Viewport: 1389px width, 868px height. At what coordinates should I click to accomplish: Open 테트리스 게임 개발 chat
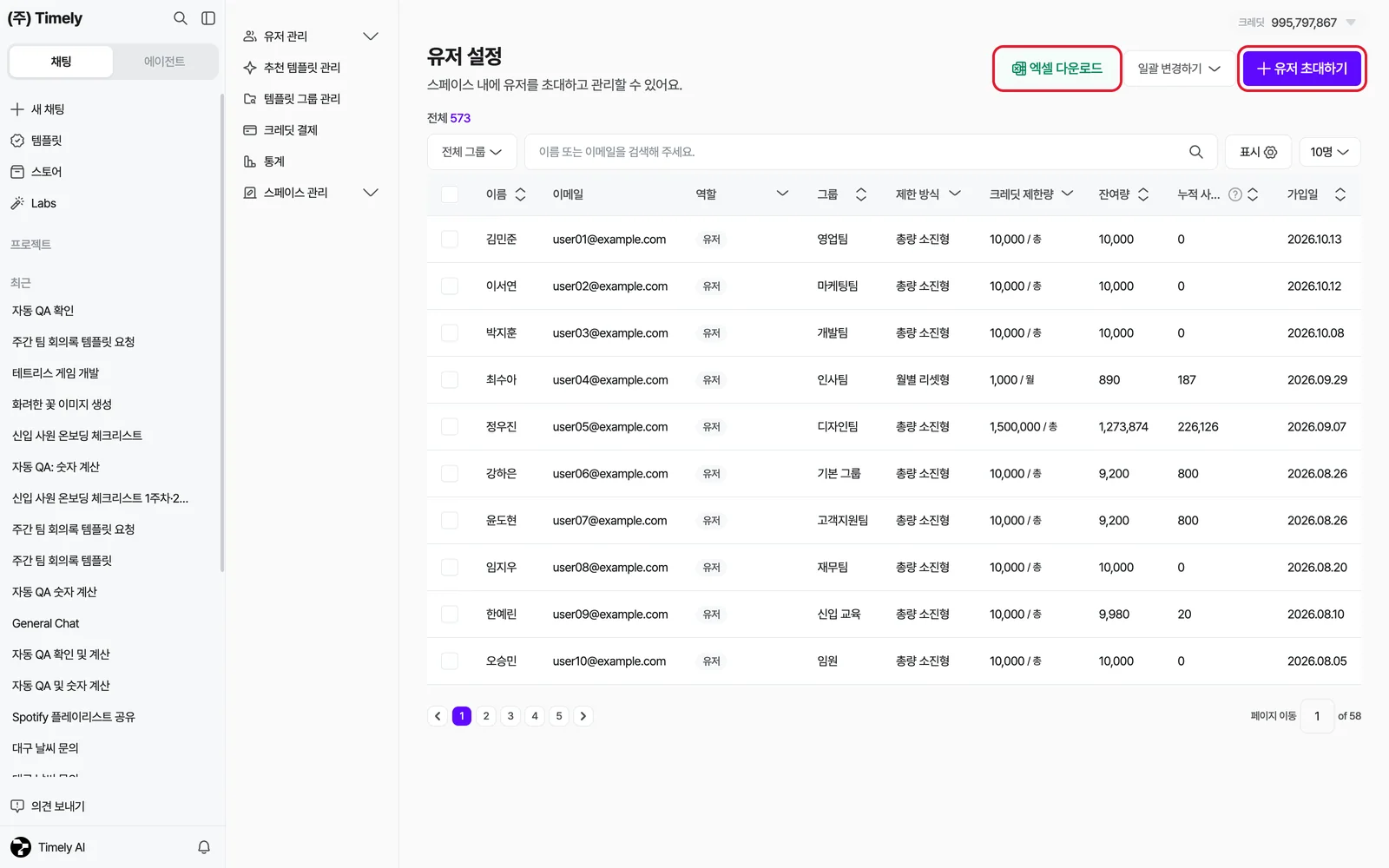(x=56, y=373)
